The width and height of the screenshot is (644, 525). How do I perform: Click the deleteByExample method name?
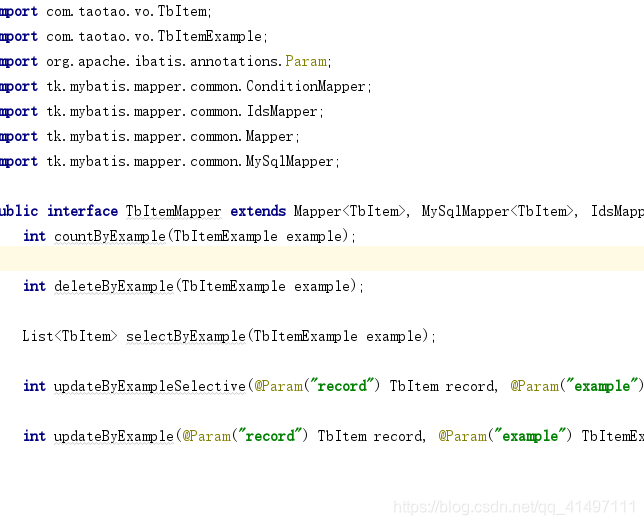click(x=114, y=287)
